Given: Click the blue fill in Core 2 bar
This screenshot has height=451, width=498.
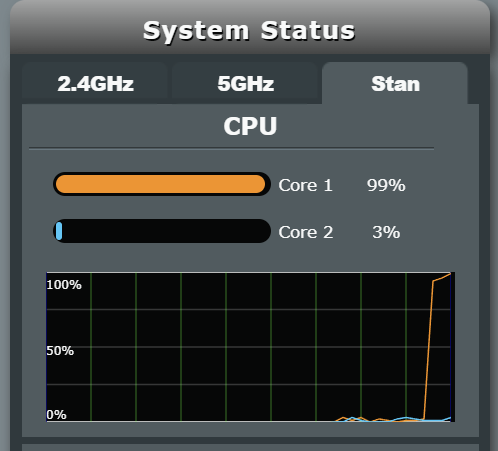Looking at the screenshot, I should (x=59, y=231).
